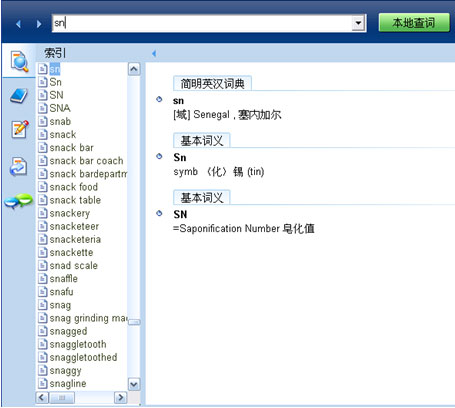Screen dimensions: 455x408
Task: Click into the search word input field
Action: (202, 23)
